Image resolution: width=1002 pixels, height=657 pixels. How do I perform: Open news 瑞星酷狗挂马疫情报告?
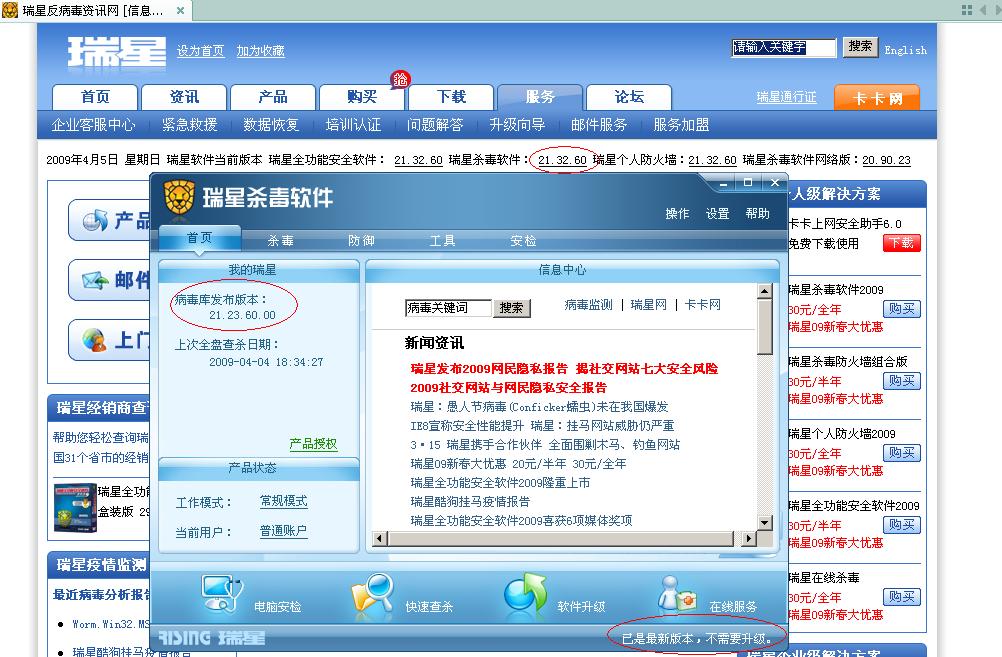pyautogui.click(x=470, y=502)
